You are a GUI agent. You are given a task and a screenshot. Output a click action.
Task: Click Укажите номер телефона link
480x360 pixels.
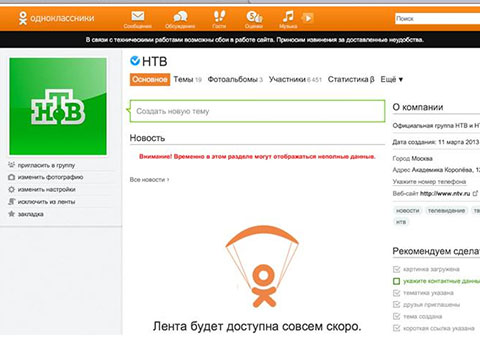click(x=429, y=182)
